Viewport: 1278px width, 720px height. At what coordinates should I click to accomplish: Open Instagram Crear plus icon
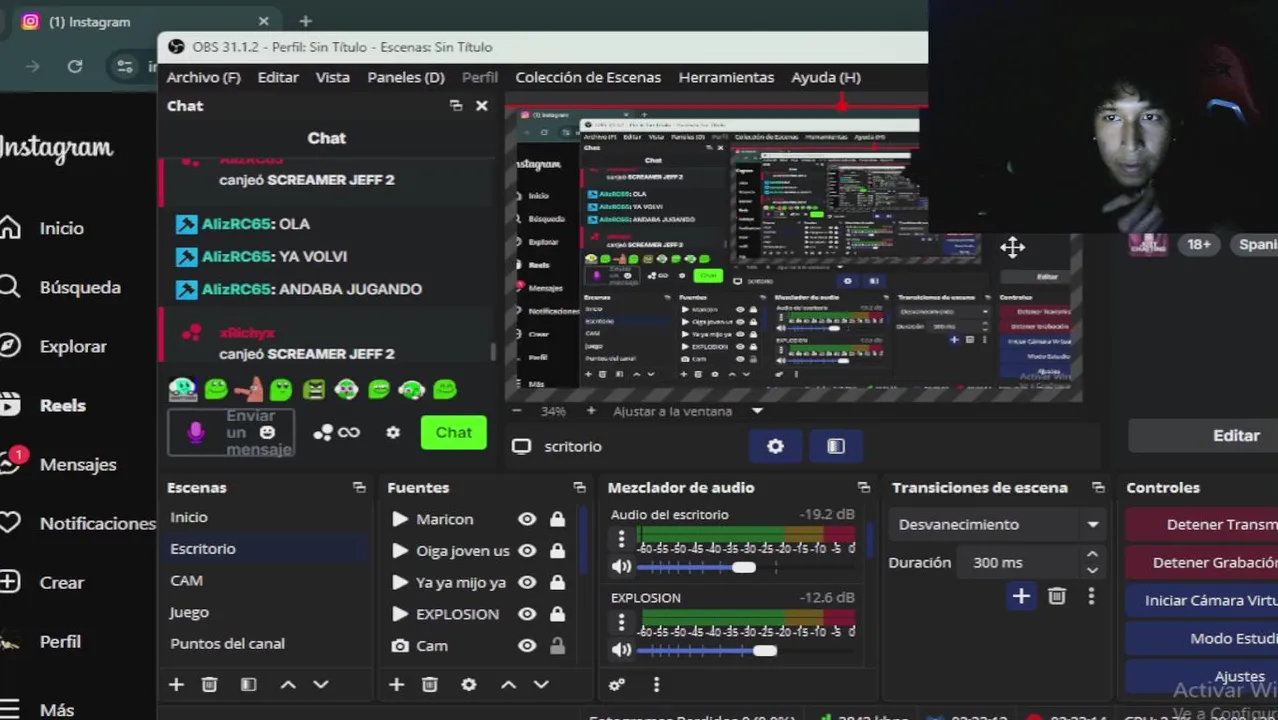point(9,582)
